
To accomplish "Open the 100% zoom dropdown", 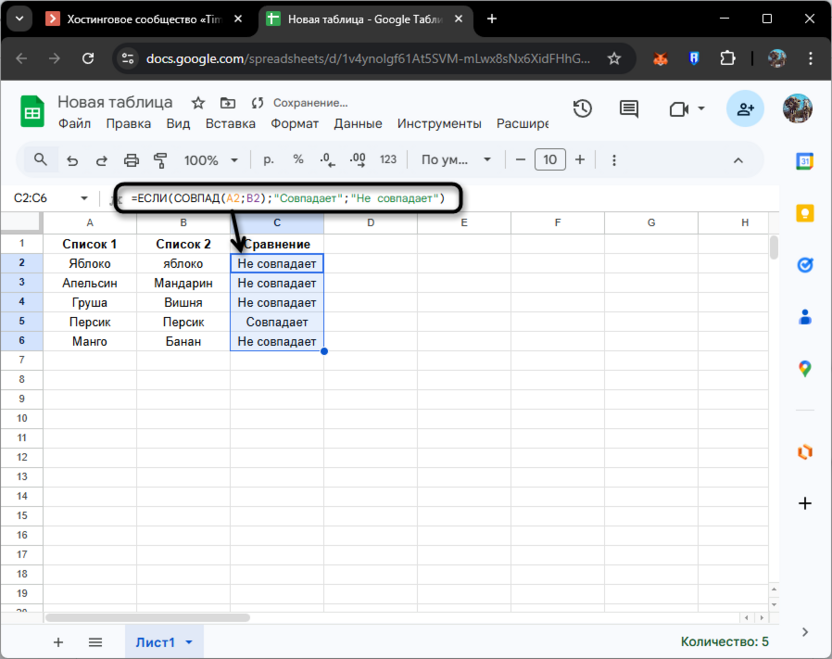I will (211, 160).
